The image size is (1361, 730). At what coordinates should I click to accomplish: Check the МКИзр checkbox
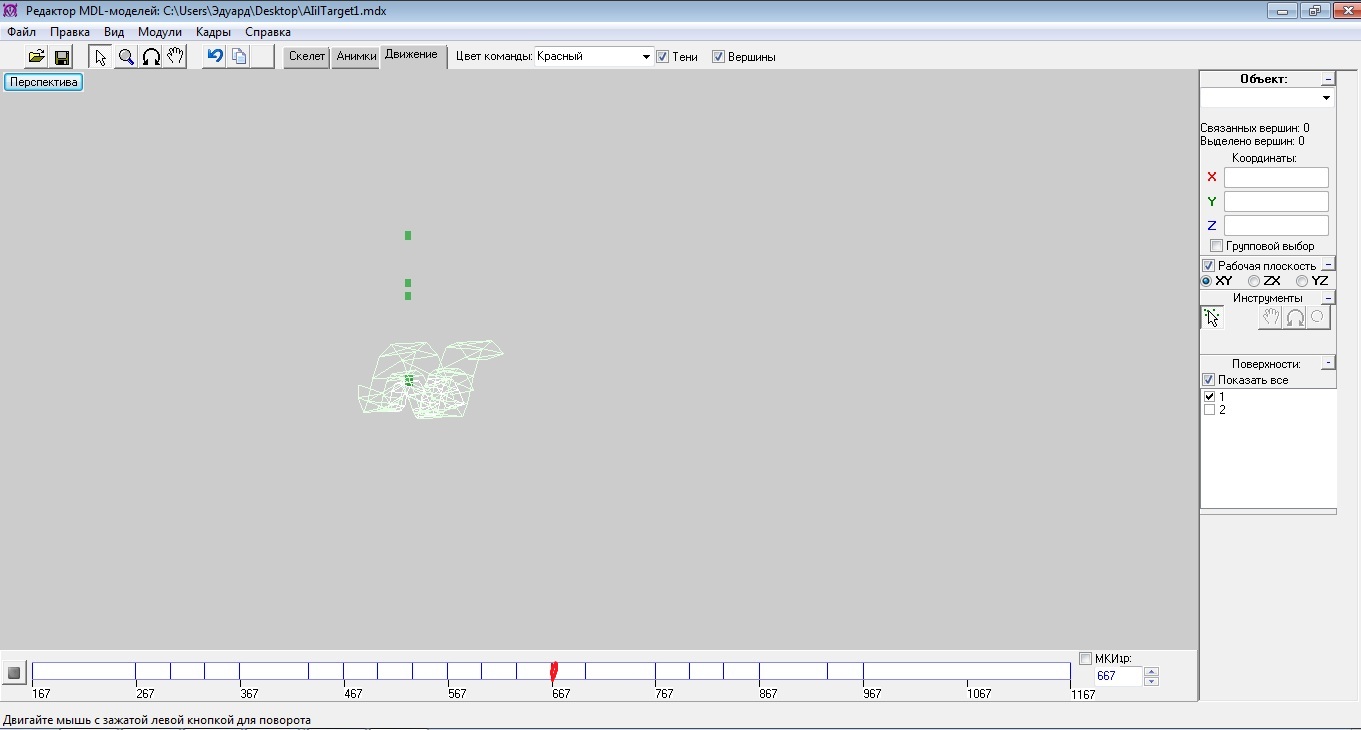click(1086, 658)
